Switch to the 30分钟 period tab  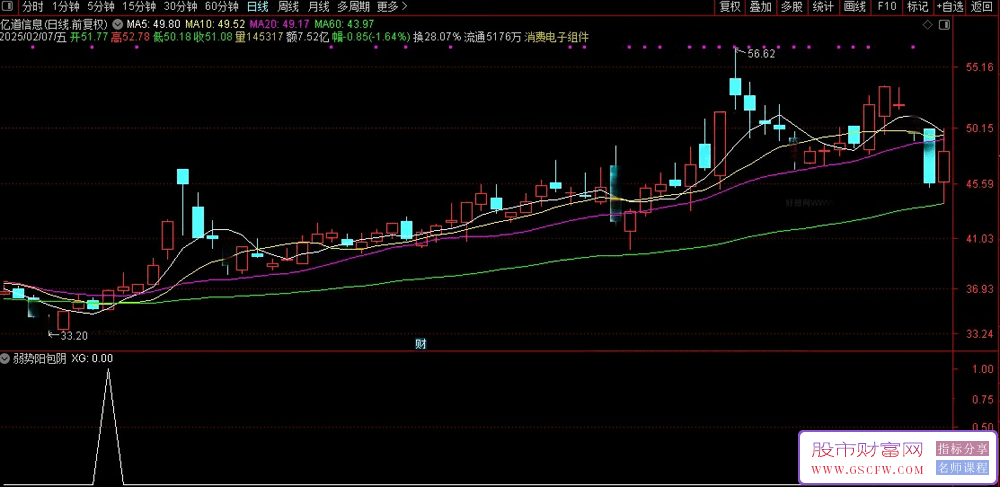pyautogui.click(x=180, y=7)
